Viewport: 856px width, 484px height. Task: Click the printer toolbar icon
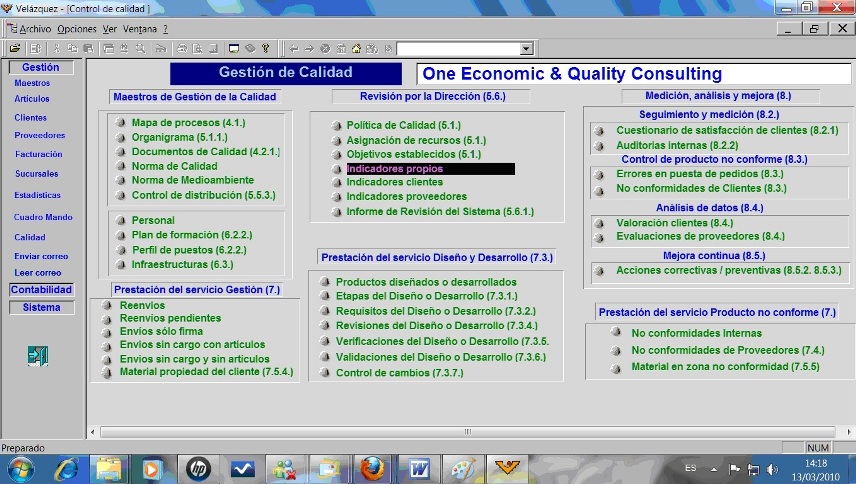[x=182, y=49]
